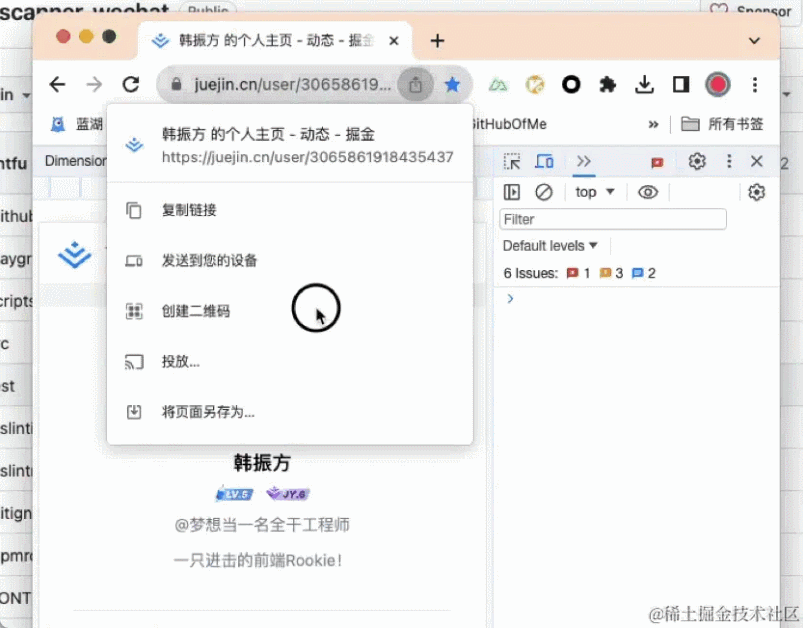Choose 创建二维码 from share menu
The height and width of the screenshot is (628, 803).
290,311
